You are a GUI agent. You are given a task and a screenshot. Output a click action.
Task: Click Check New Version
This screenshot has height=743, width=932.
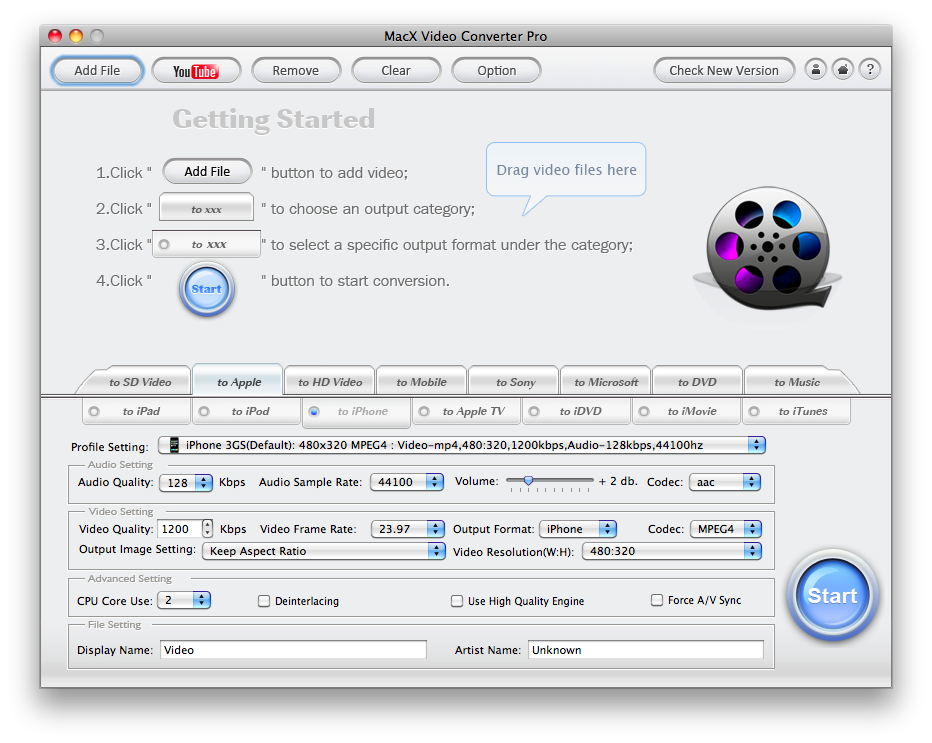[x=724, y=71]
